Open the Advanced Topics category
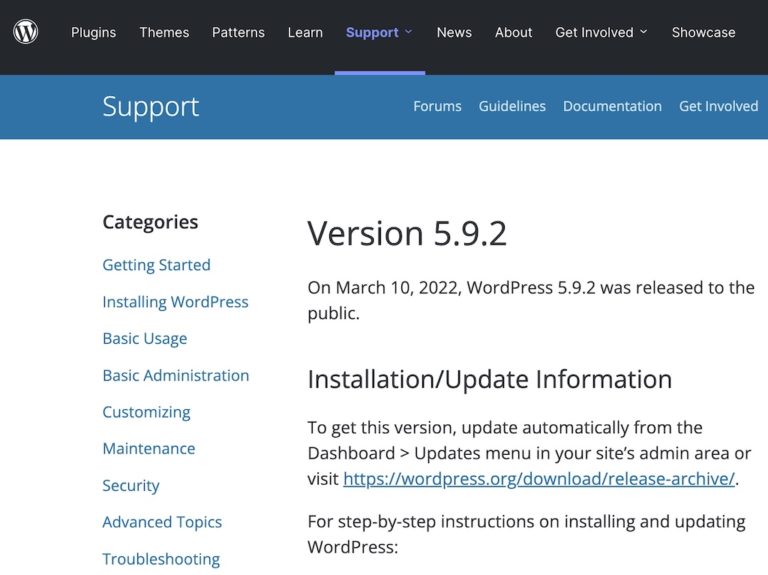Viewport: 768px width, 575px height. point(162,522)
